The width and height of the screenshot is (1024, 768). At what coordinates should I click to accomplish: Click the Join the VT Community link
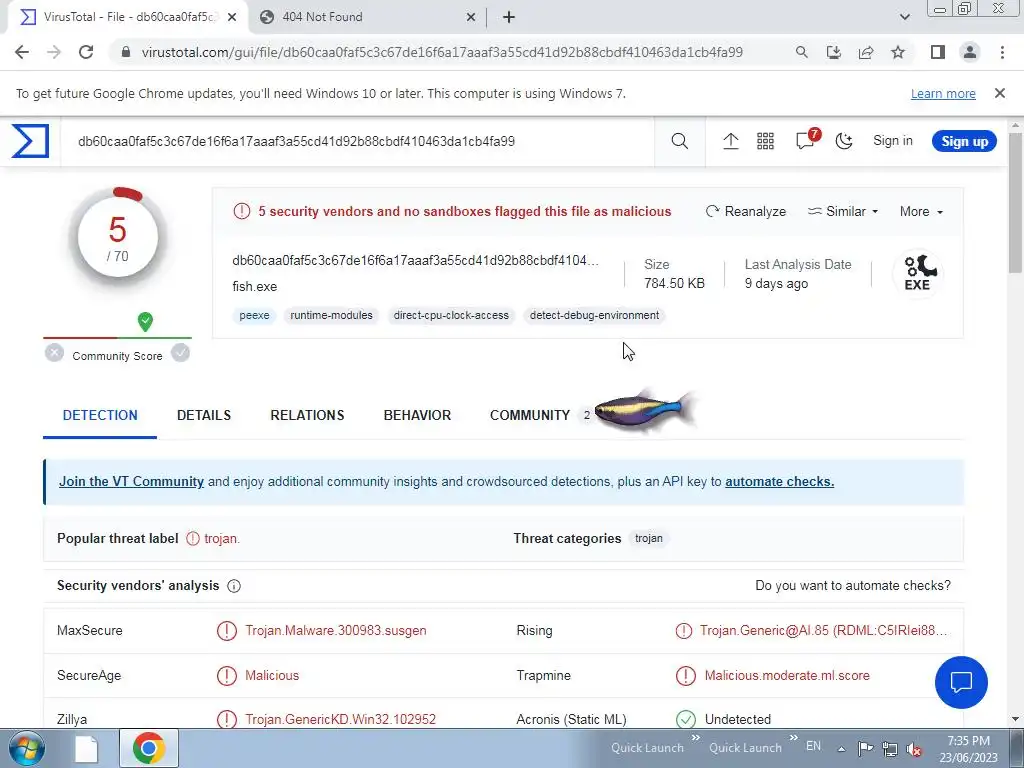pos(131,481)
